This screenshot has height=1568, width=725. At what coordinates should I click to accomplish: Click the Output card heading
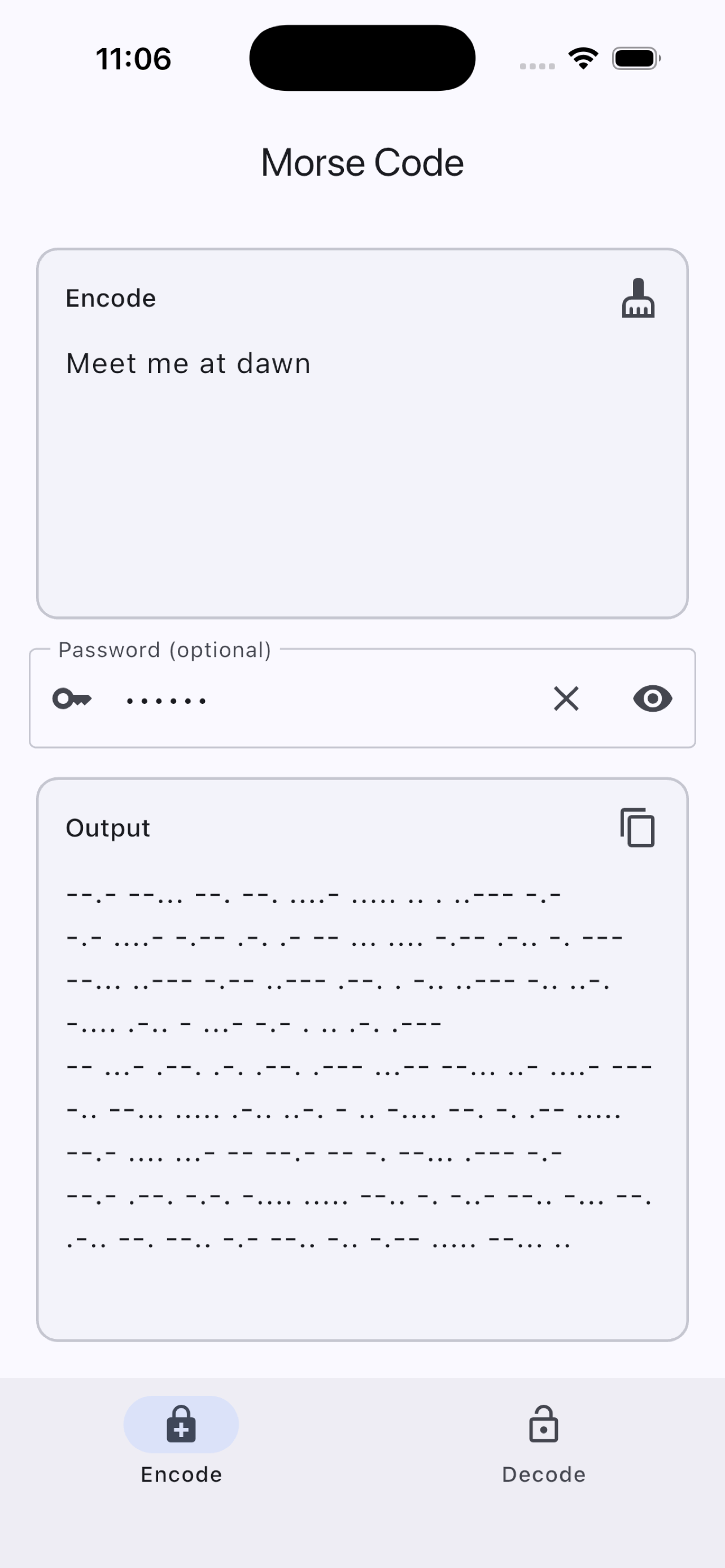click(x=108, y=829)
